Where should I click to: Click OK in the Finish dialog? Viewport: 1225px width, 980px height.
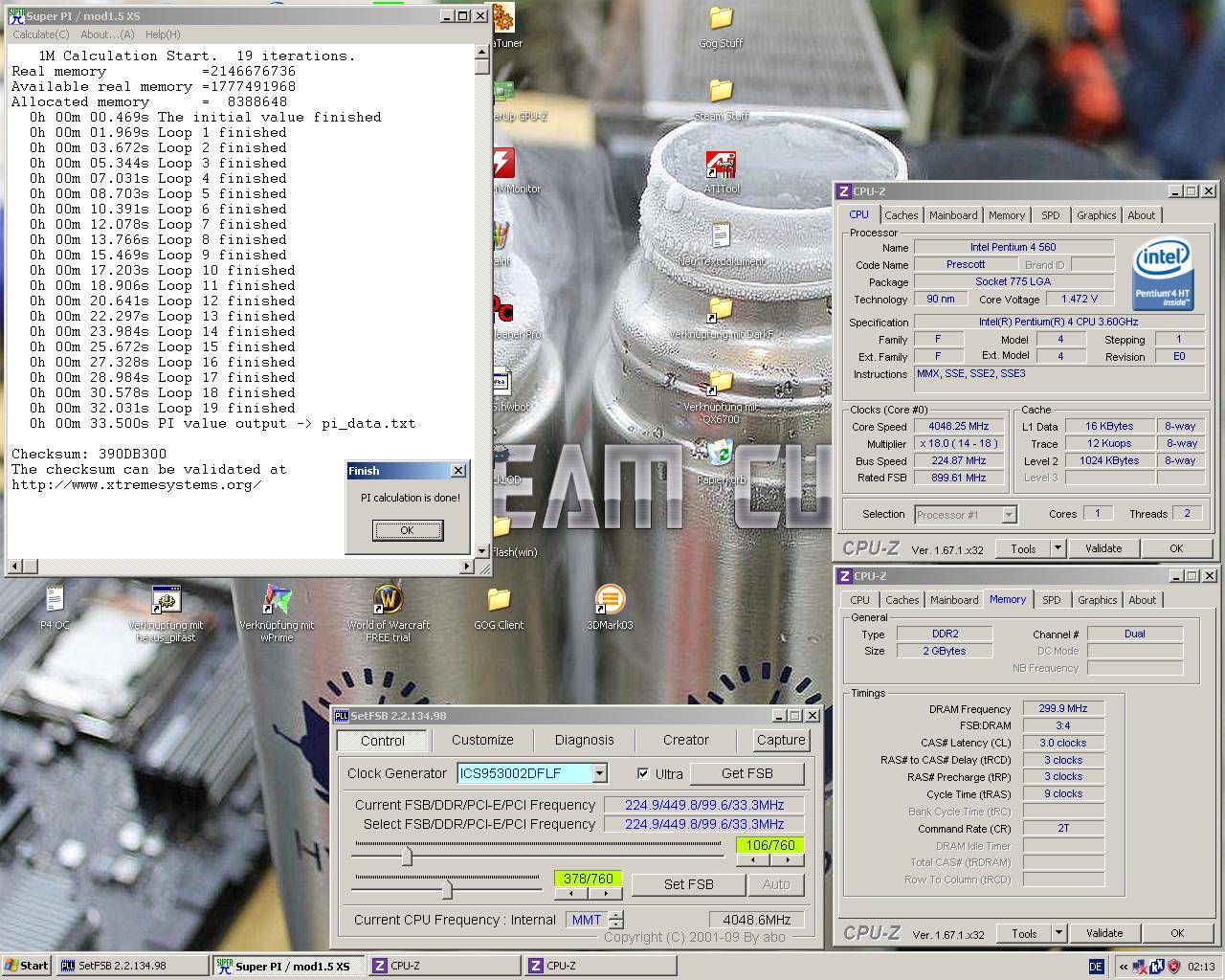(407, 530)
